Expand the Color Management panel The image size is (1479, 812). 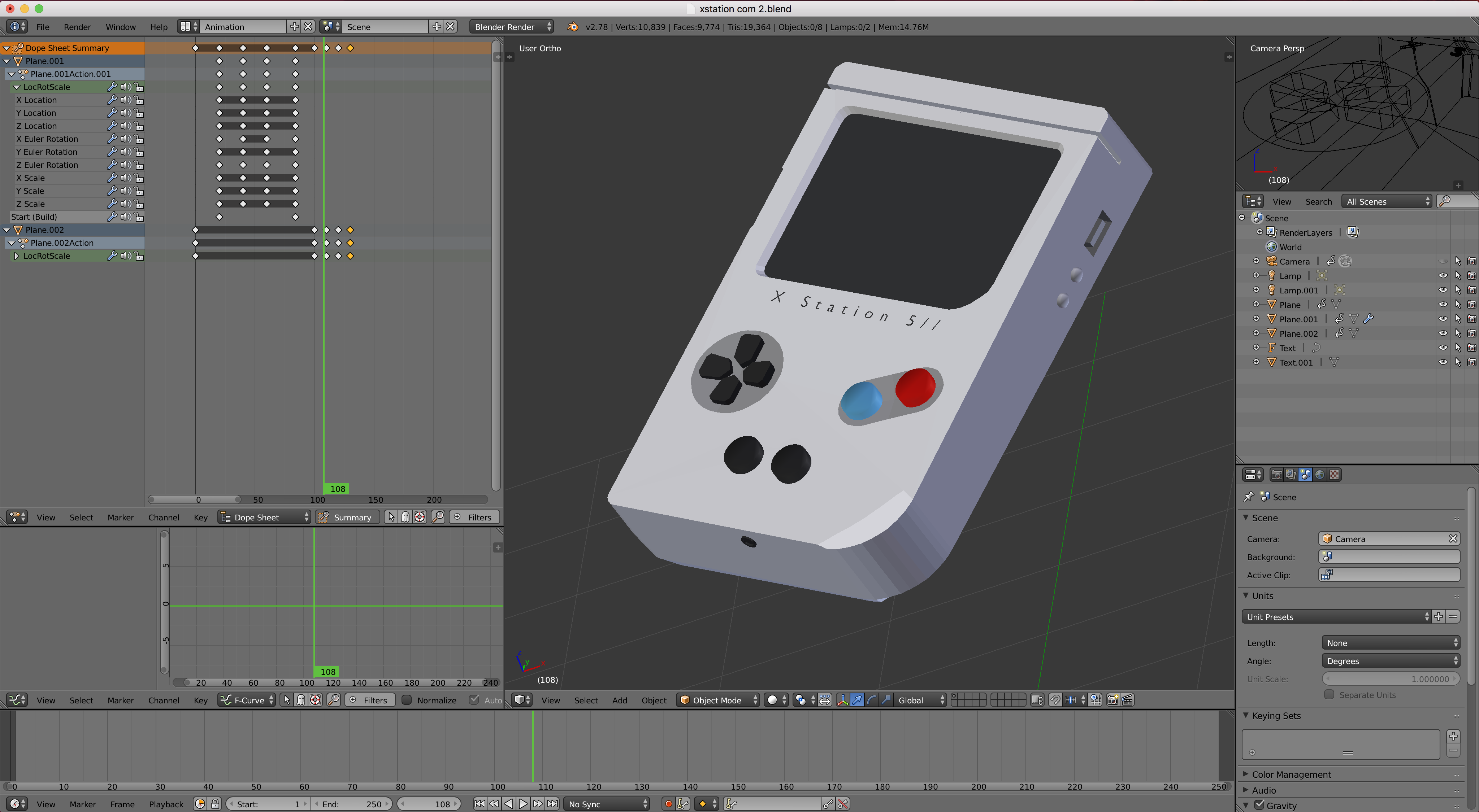coord(1291,774)
